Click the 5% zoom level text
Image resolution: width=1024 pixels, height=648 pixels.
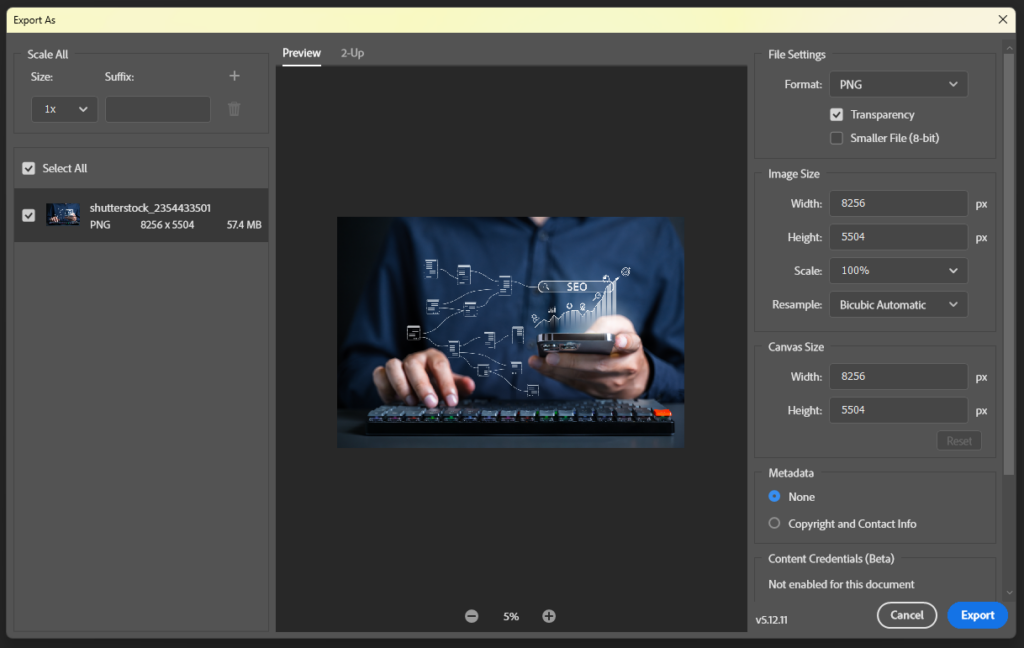(511, 616)
